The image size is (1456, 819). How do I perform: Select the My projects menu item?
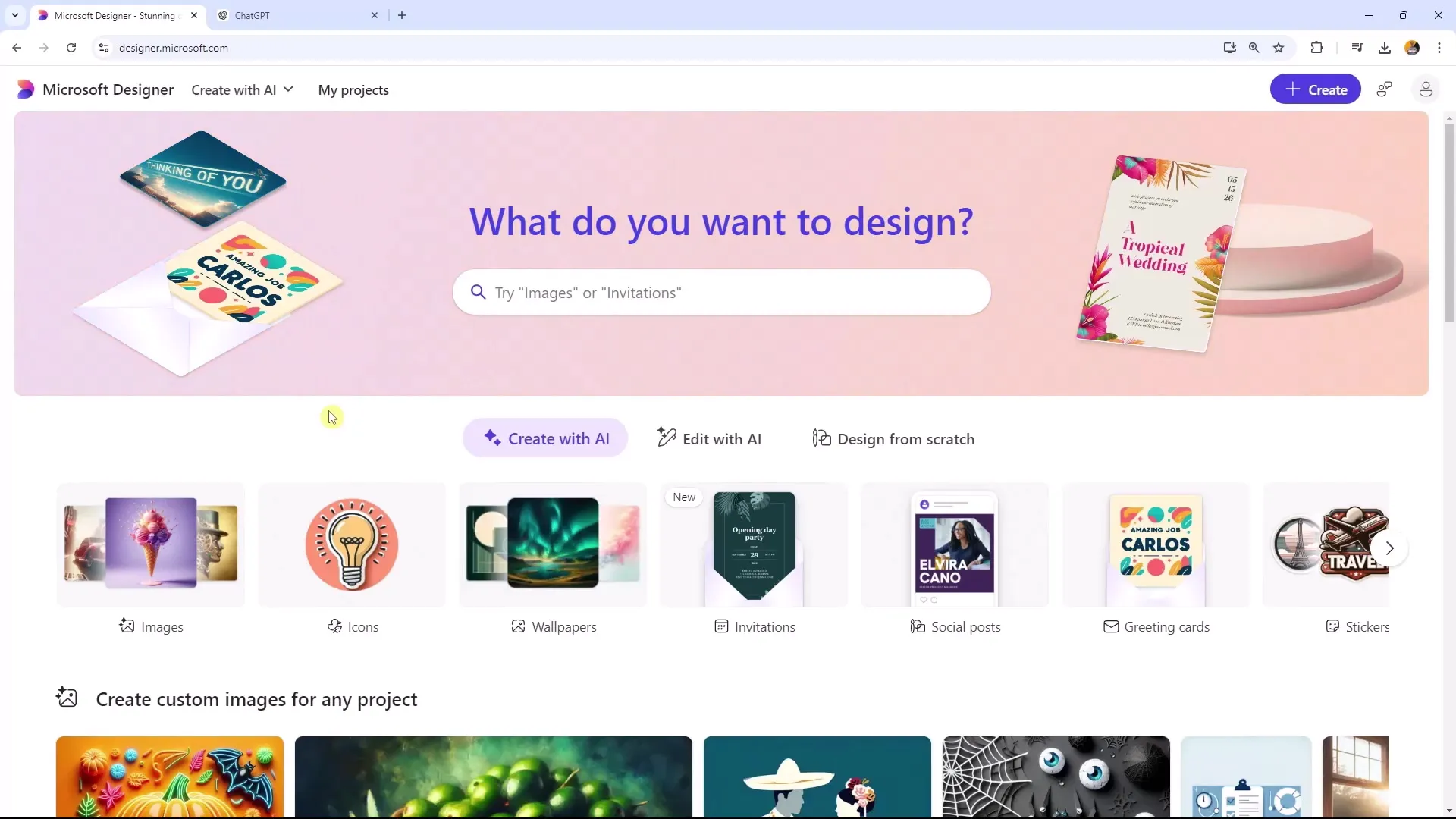(x=354, y=89)
